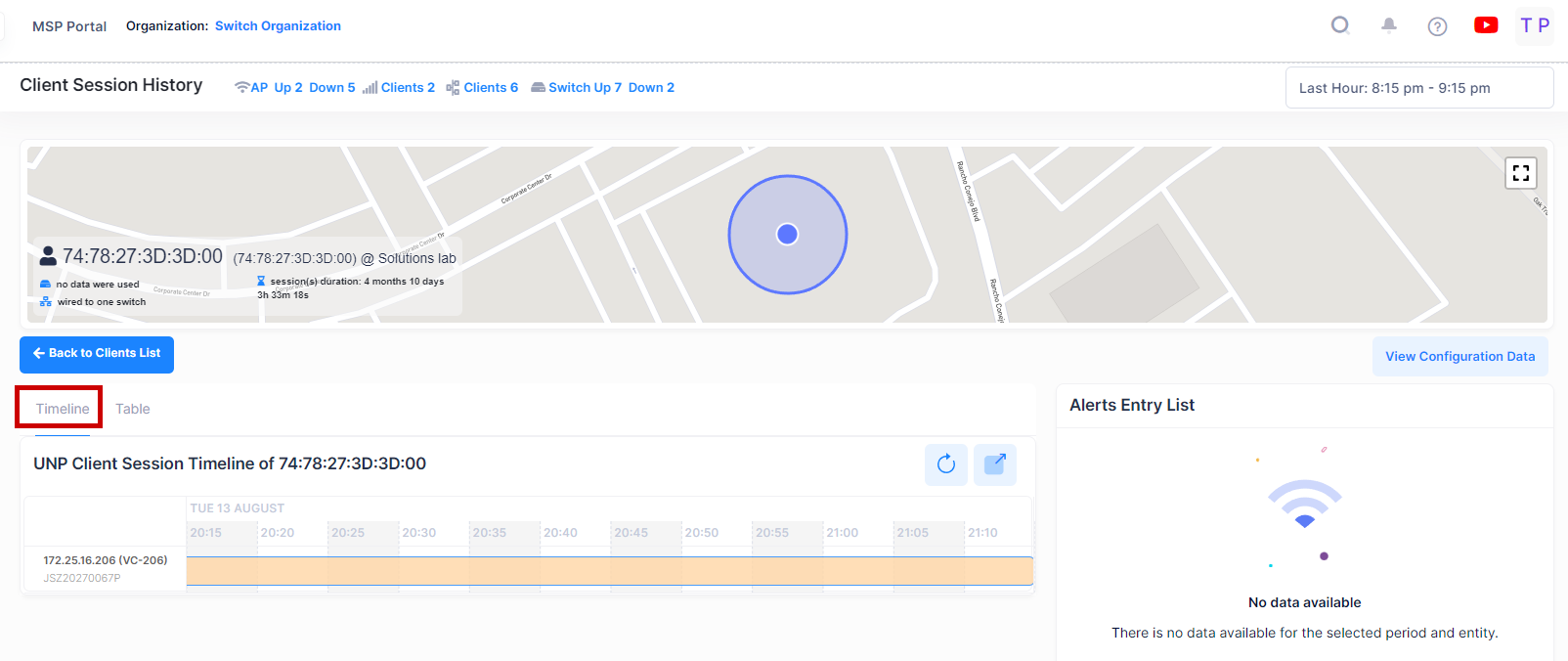Open the Last Hour time range selector

pos(1418,88)
